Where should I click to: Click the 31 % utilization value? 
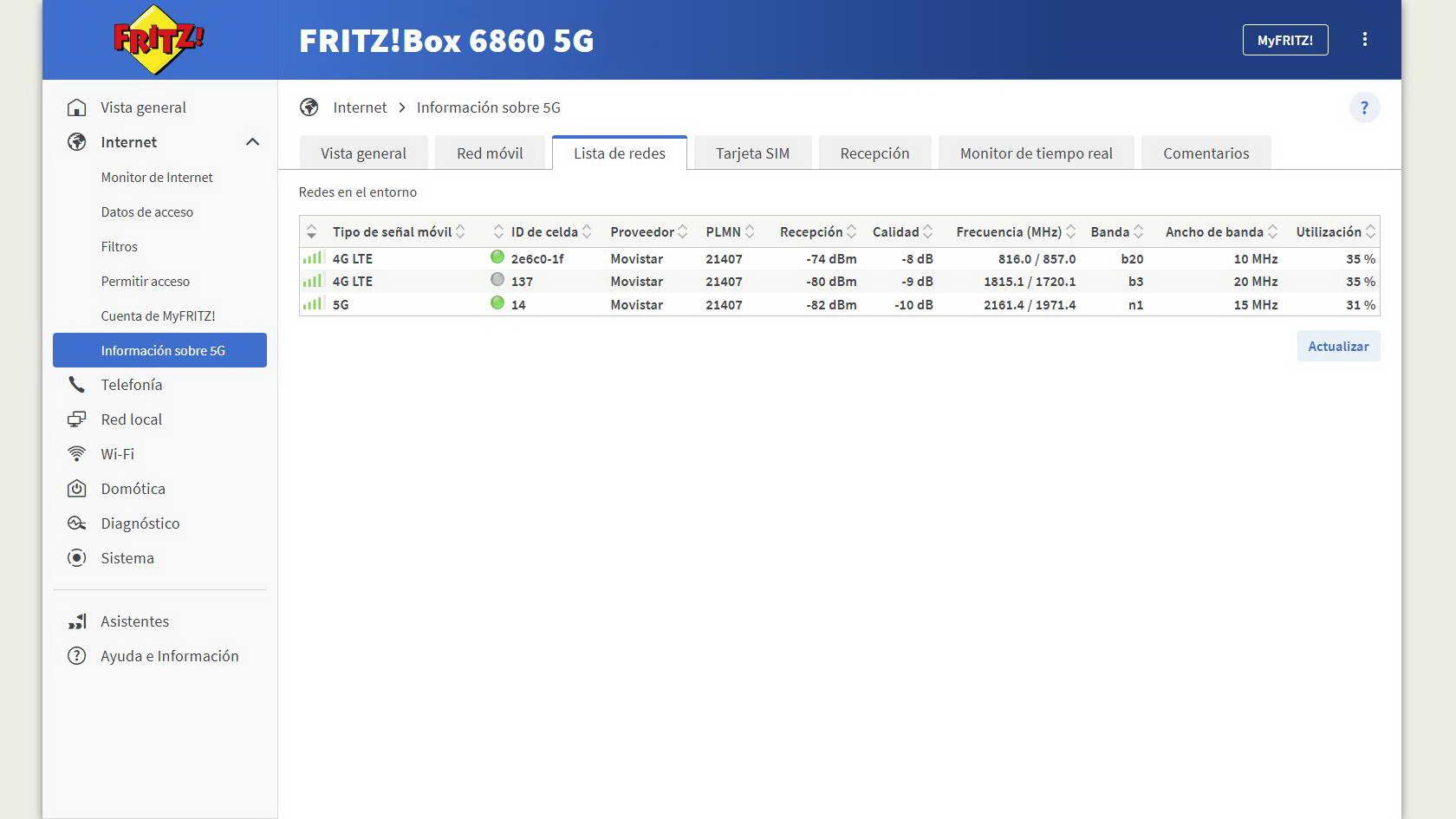(x=1361, y=305)
